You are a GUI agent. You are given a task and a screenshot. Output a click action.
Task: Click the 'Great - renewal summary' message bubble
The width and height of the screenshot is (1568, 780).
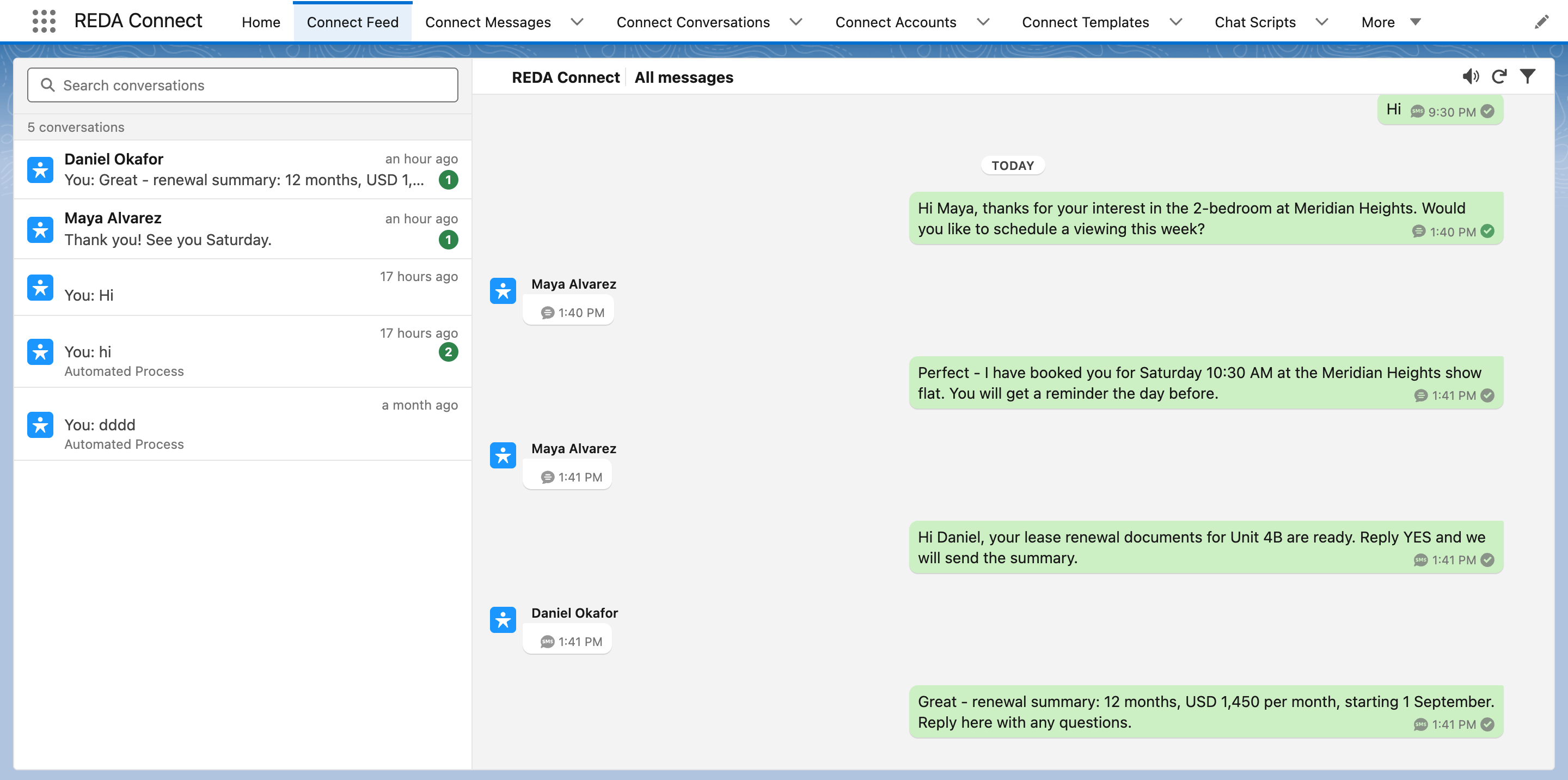coord(1206,712)
